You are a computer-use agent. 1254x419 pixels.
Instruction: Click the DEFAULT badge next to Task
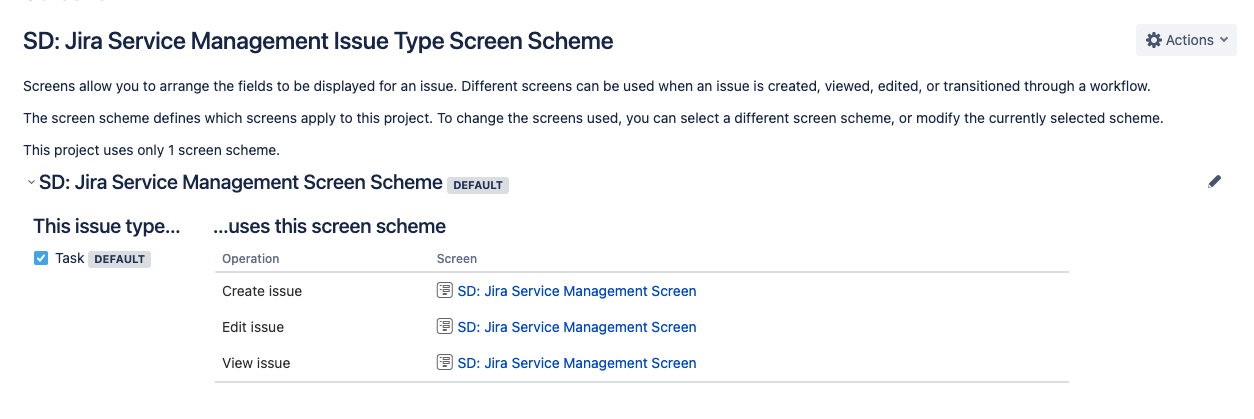[119, 259]
